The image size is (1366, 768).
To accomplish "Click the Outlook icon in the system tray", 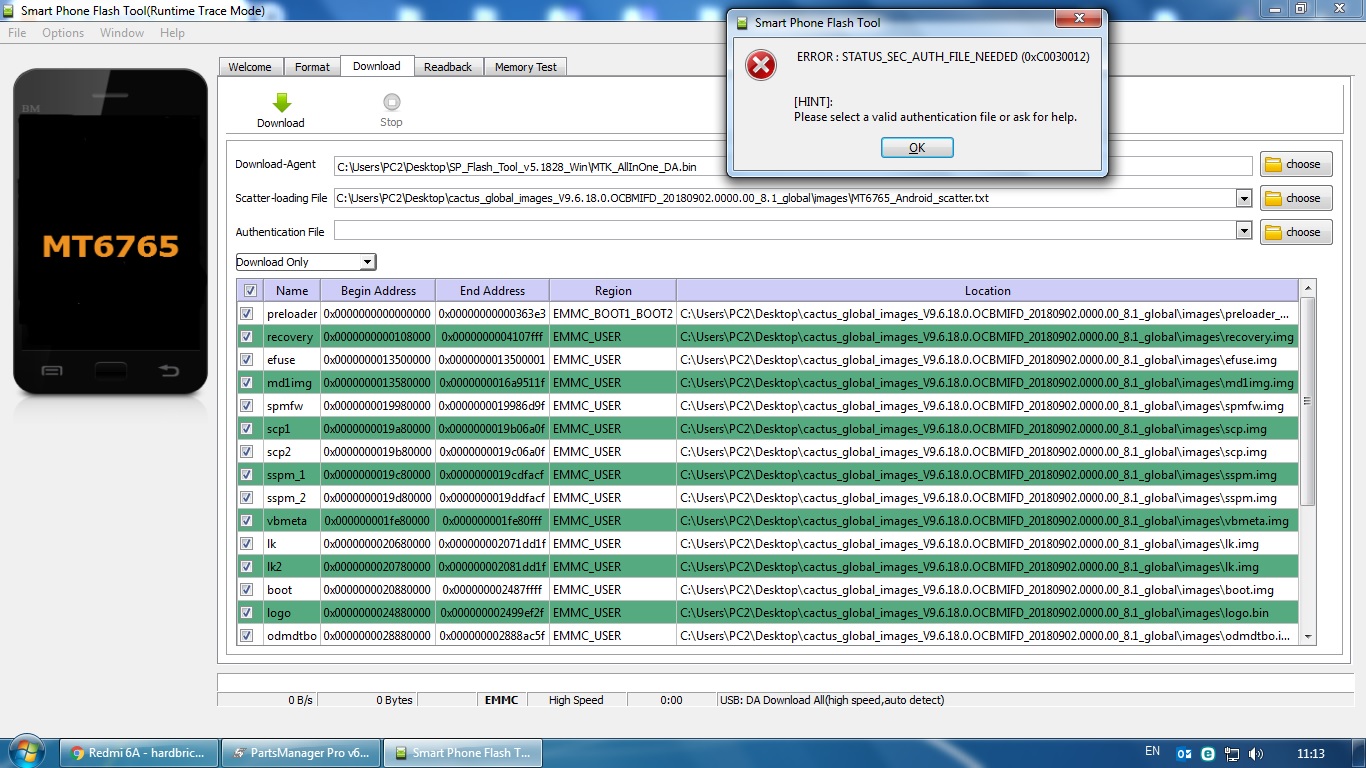I will tap(1185, 754).
